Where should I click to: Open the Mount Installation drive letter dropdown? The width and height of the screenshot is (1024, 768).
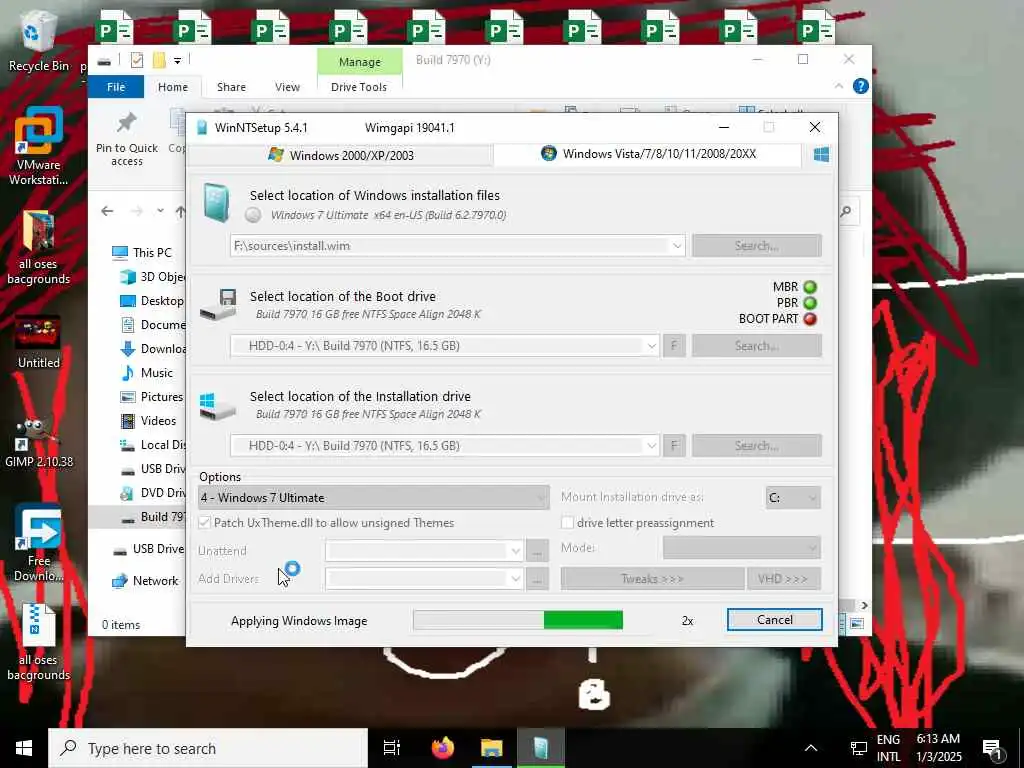tap(793, 498)
